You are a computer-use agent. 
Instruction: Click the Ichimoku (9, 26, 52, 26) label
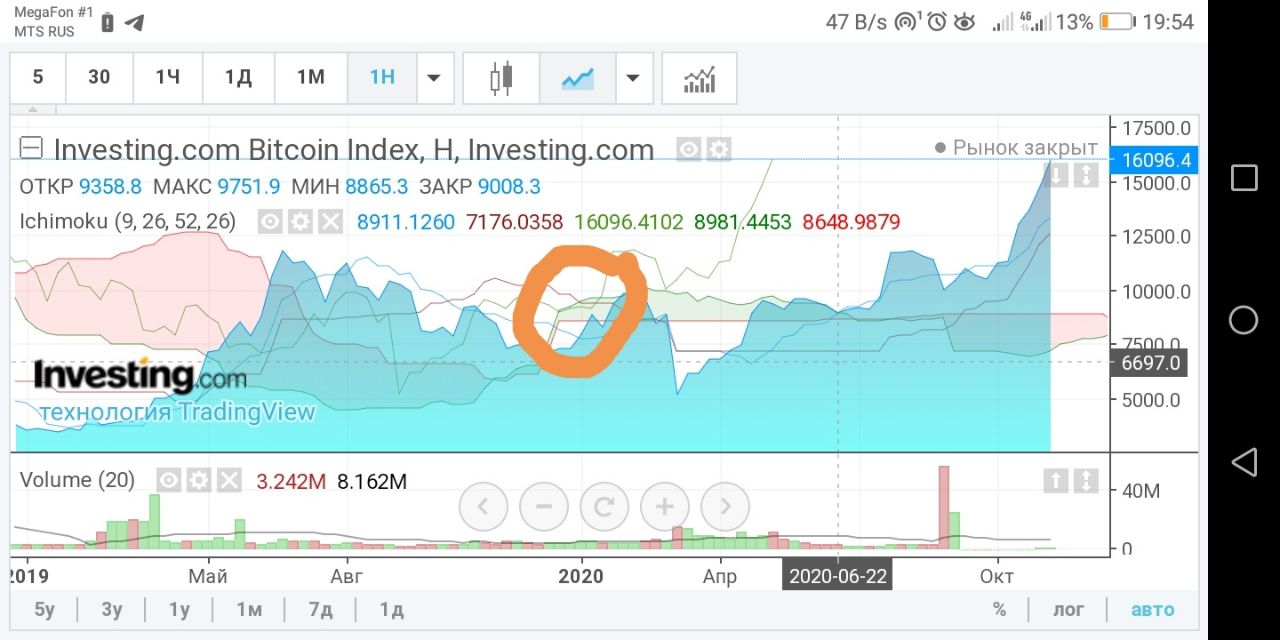coord(127,221)
